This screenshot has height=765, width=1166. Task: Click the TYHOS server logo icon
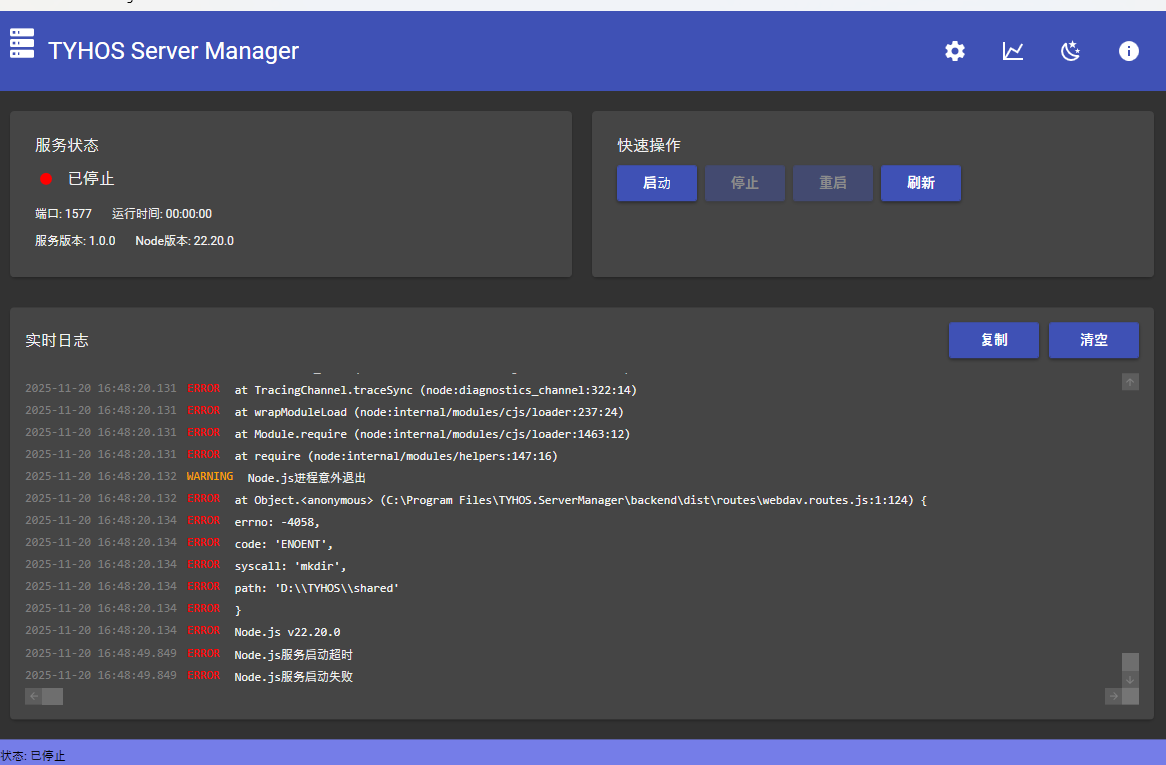[x=22, y=44]
